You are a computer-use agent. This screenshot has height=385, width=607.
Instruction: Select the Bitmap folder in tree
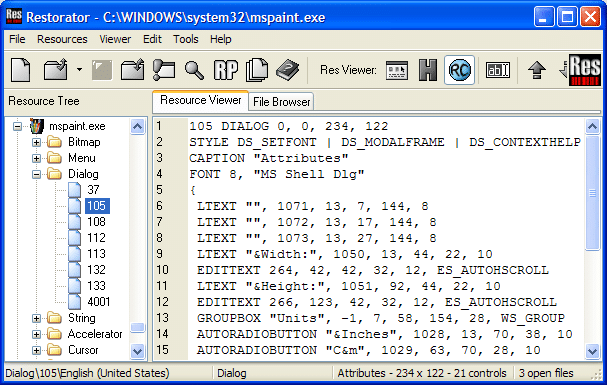(x=84, y=142)
